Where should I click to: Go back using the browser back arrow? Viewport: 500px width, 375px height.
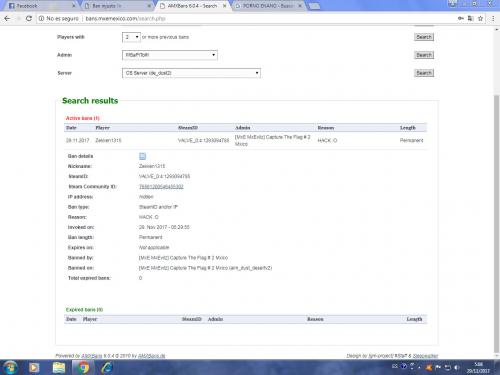coord(7,19)
